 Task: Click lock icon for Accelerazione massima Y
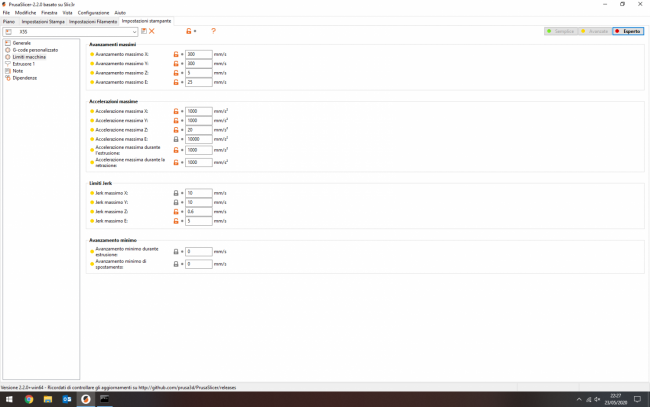(176, 121)
